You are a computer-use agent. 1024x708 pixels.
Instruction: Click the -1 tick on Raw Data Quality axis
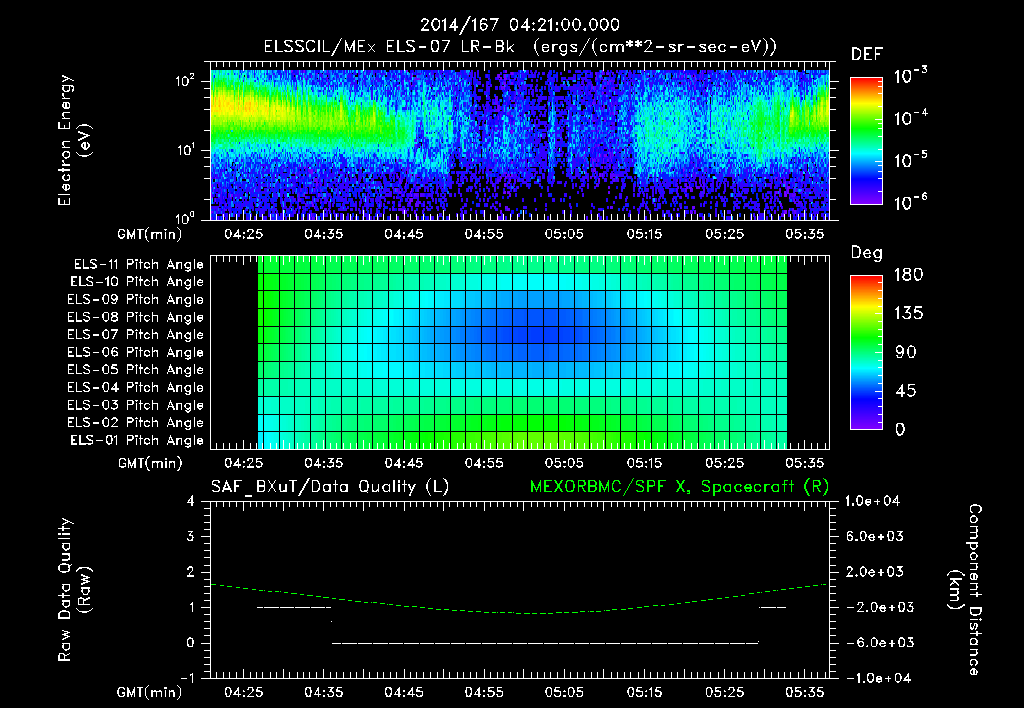click(x=187, y=678)
